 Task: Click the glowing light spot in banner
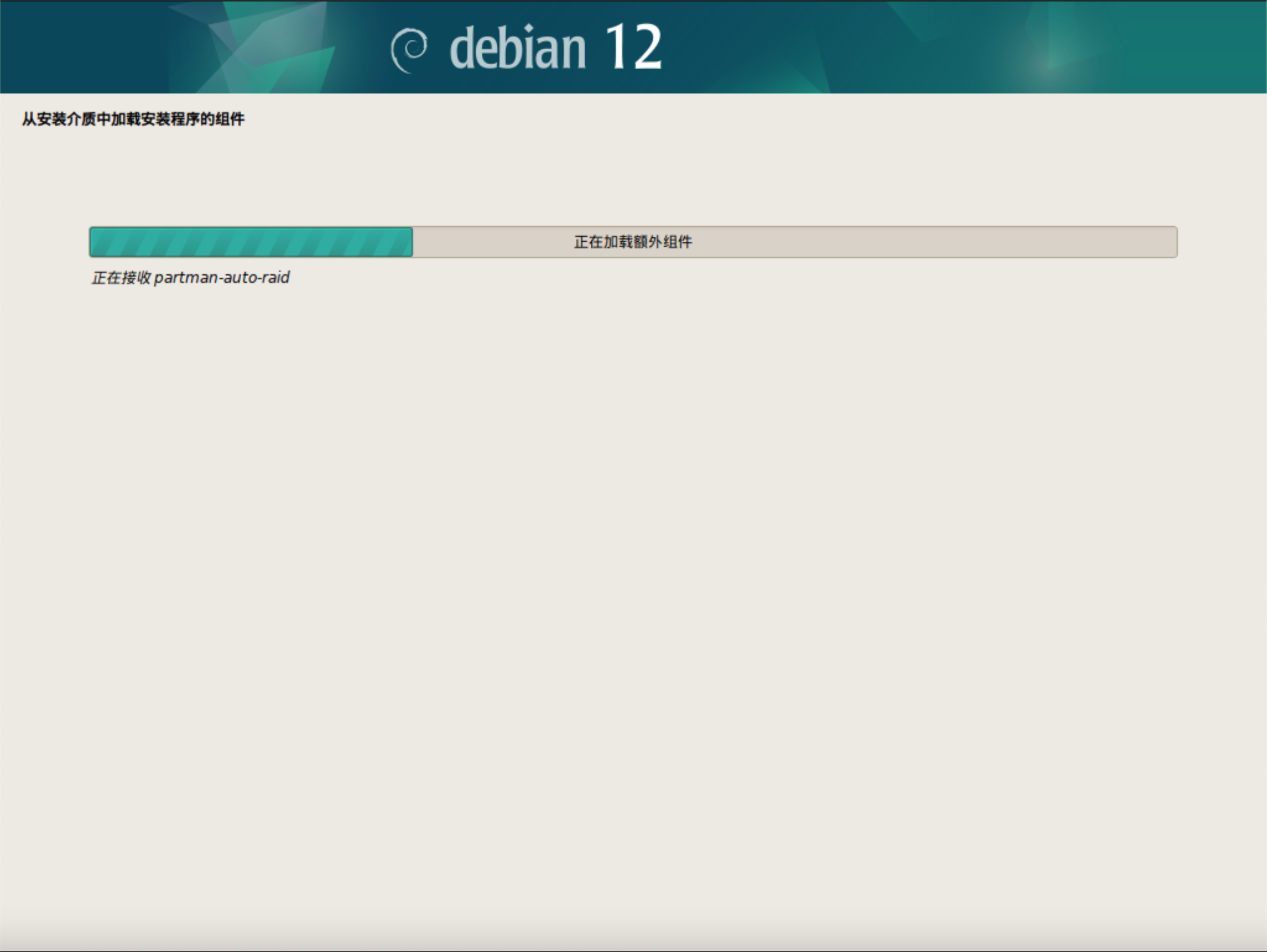1049,65
